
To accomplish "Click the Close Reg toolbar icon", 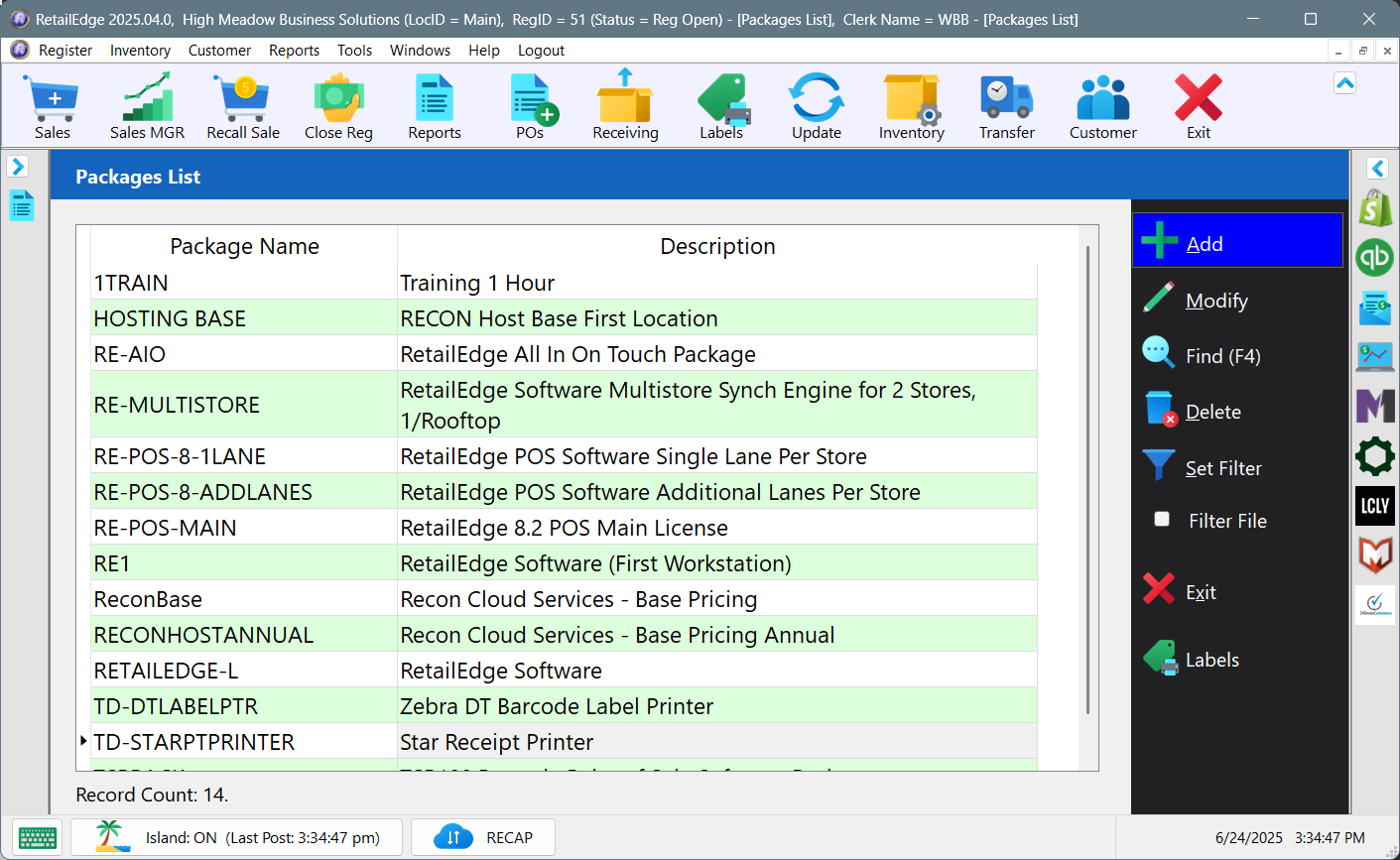I will pos(338,106).
